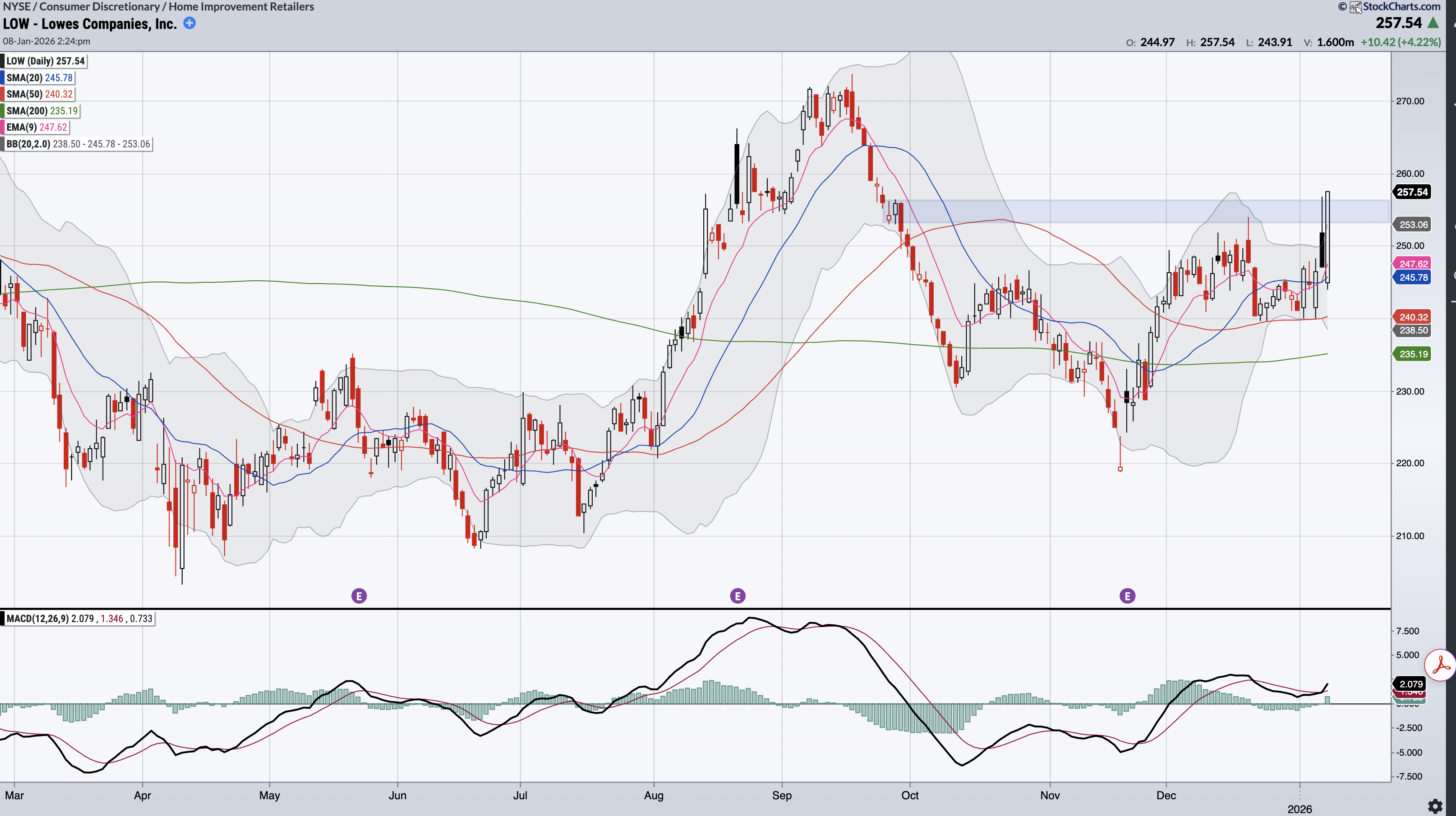Click the black 2.079 MACD value tag
1456x816 pixels.
(x=1411, y=684)
